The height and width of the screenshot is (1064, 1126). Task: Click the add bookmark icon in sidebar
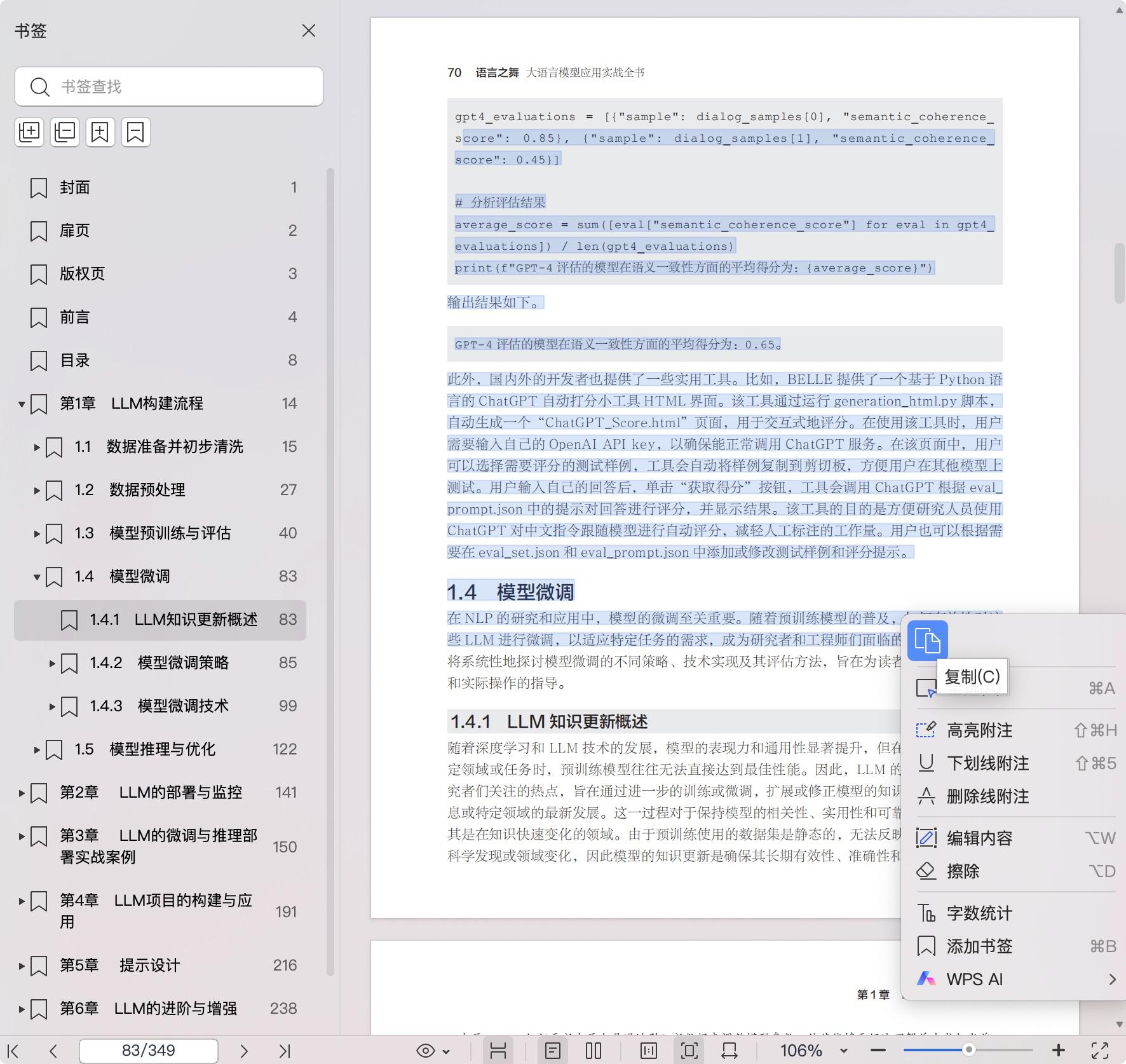100,132
